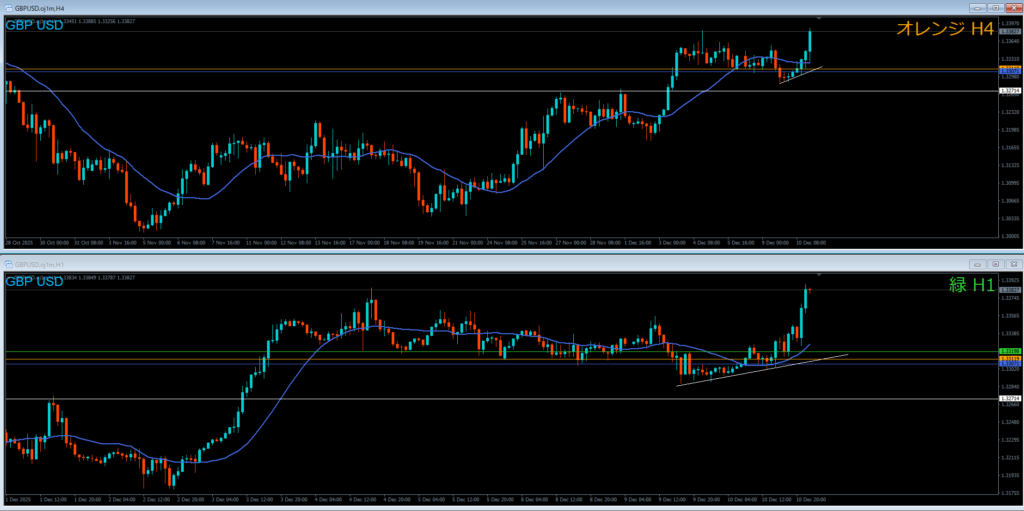Click white price tag 1.32794 in H4 chart

[x=1010, y=91]
